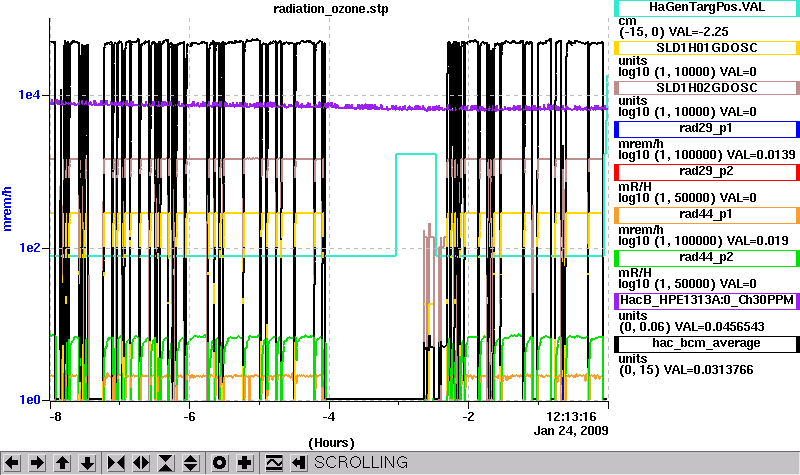The width and height of the screenshot is (800, 475).
Task: Click the -2 hours x-axis tick label
Action: click(468, 417)
